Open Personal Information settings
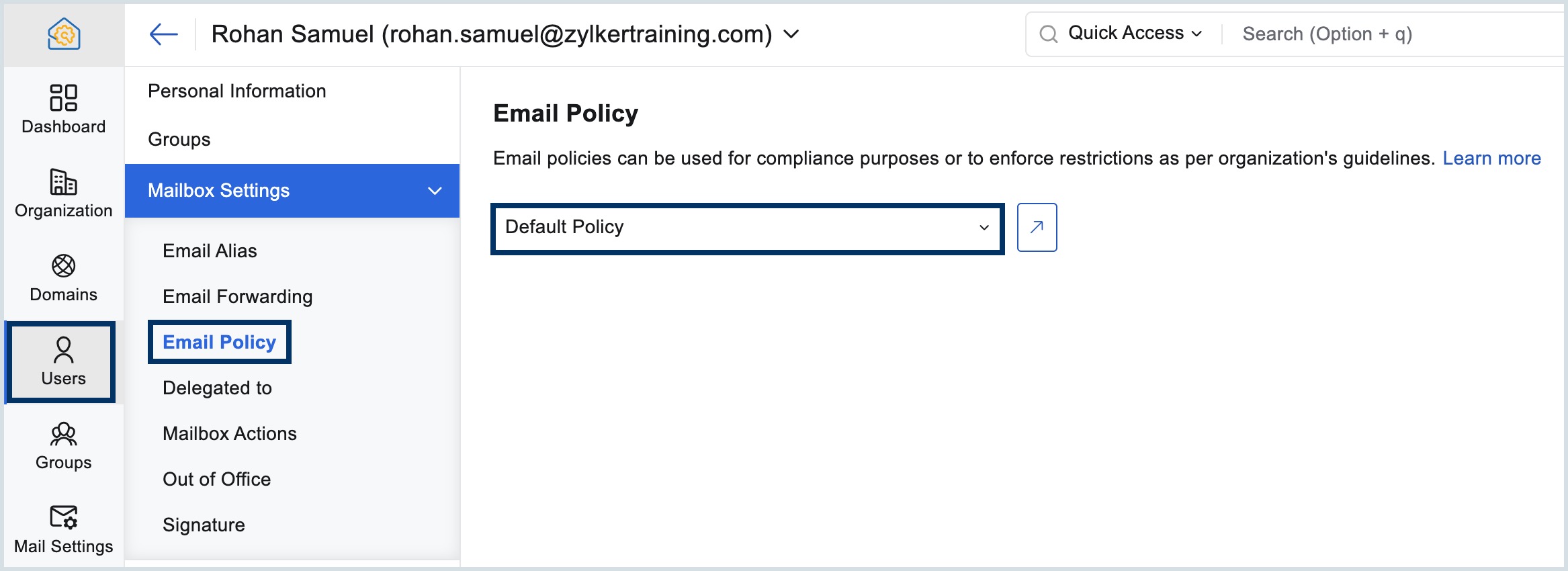This screenshot has height=571, width=1568. [238, 90]
